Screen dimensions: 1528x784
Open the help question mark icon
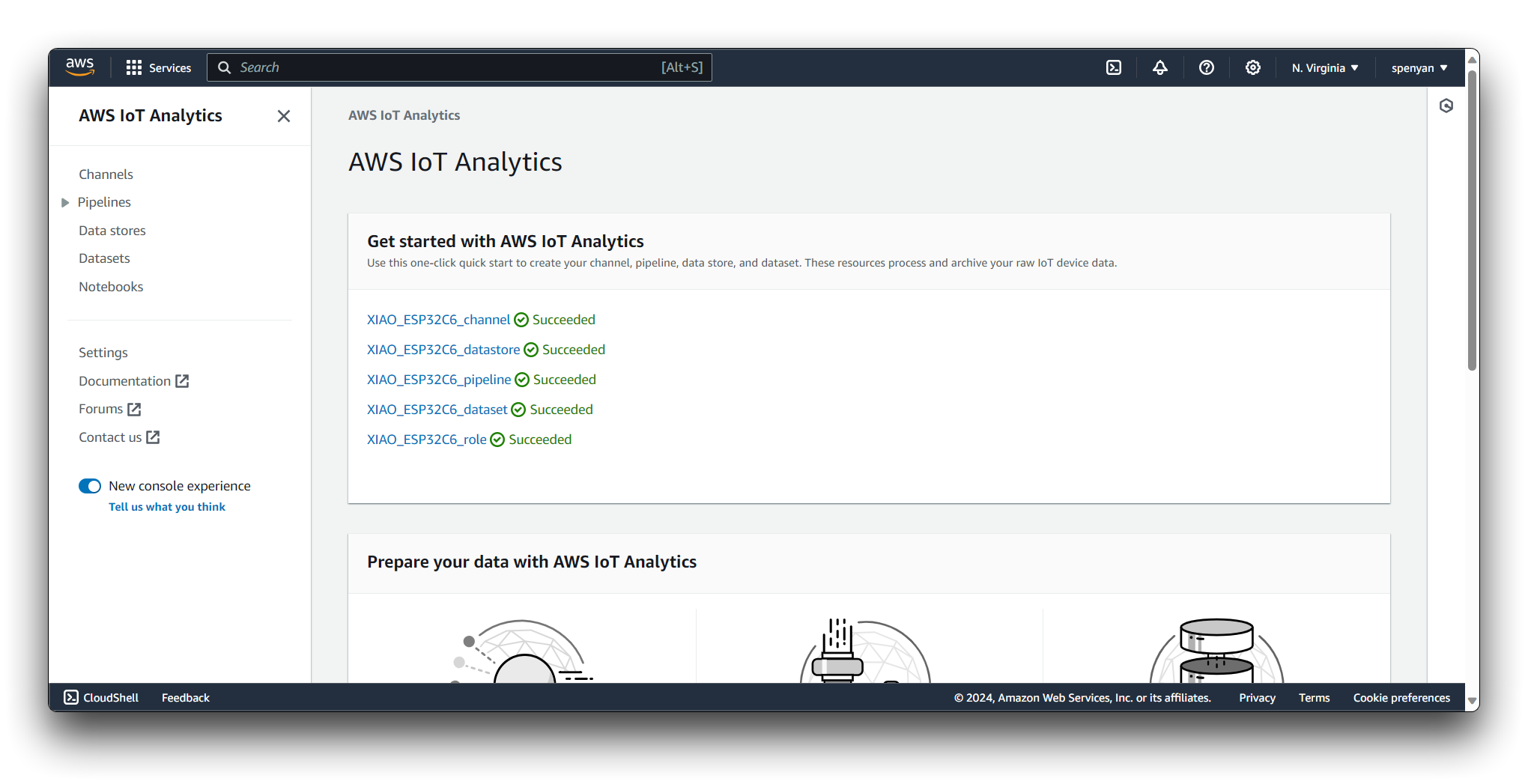[1207, 67]
